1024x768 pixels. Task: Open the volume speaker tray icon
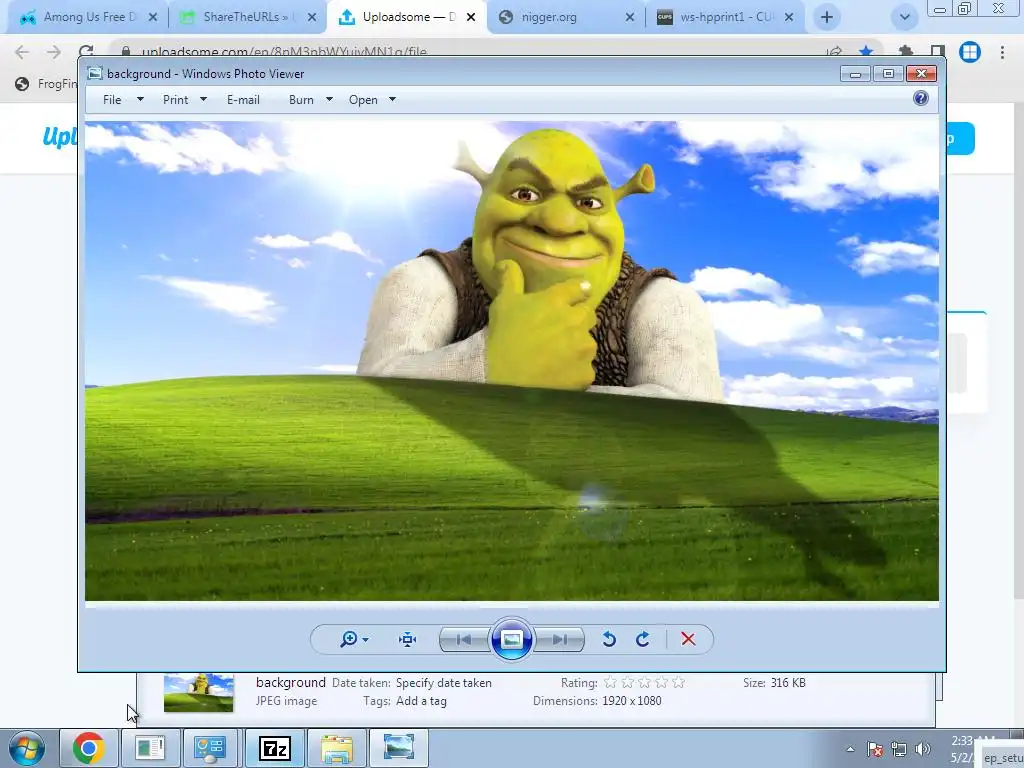923,749
